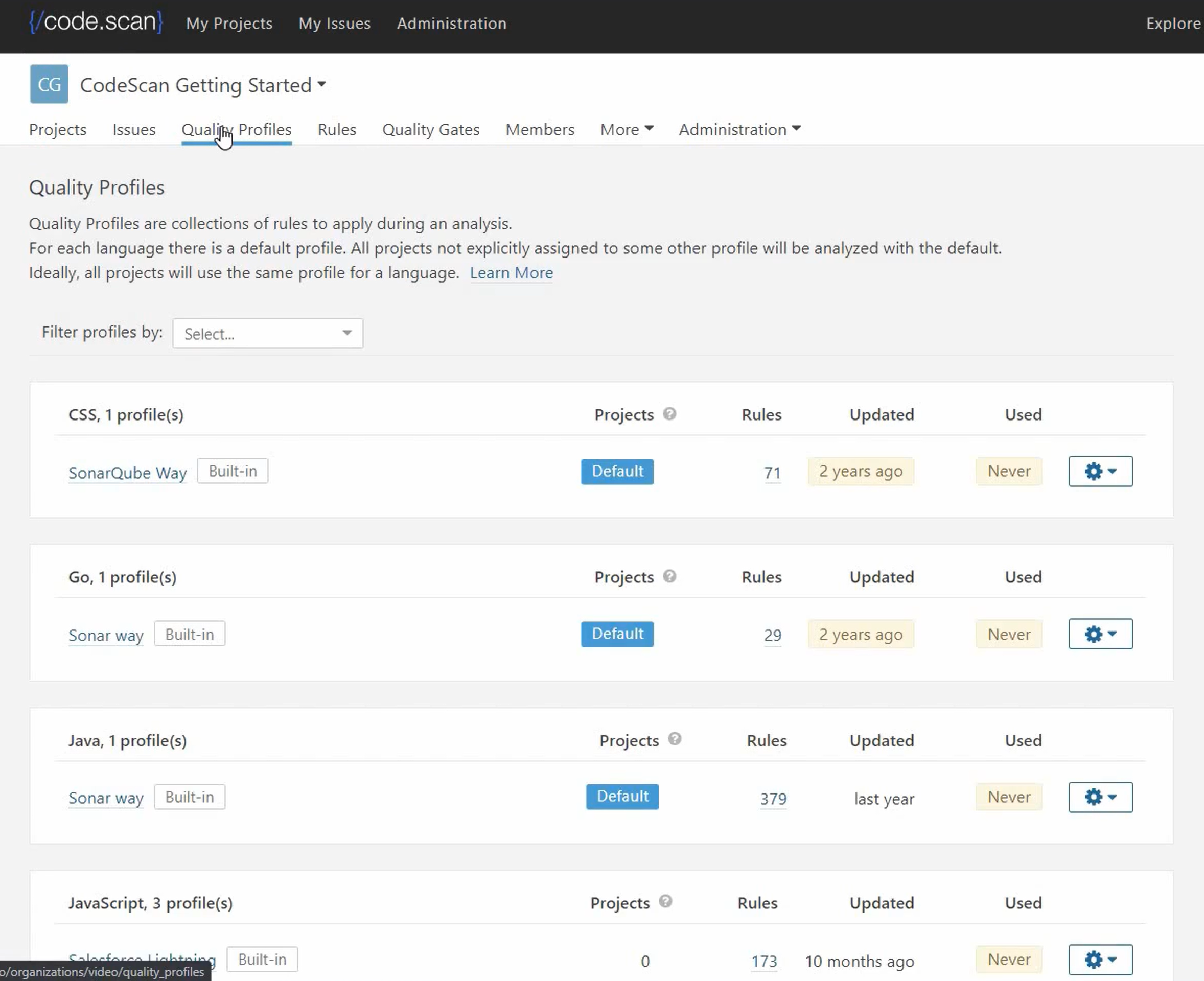Open gear menu for Go Sonar way
The width and height of the screenshot is (1204, 981).
pos(1100,634)
